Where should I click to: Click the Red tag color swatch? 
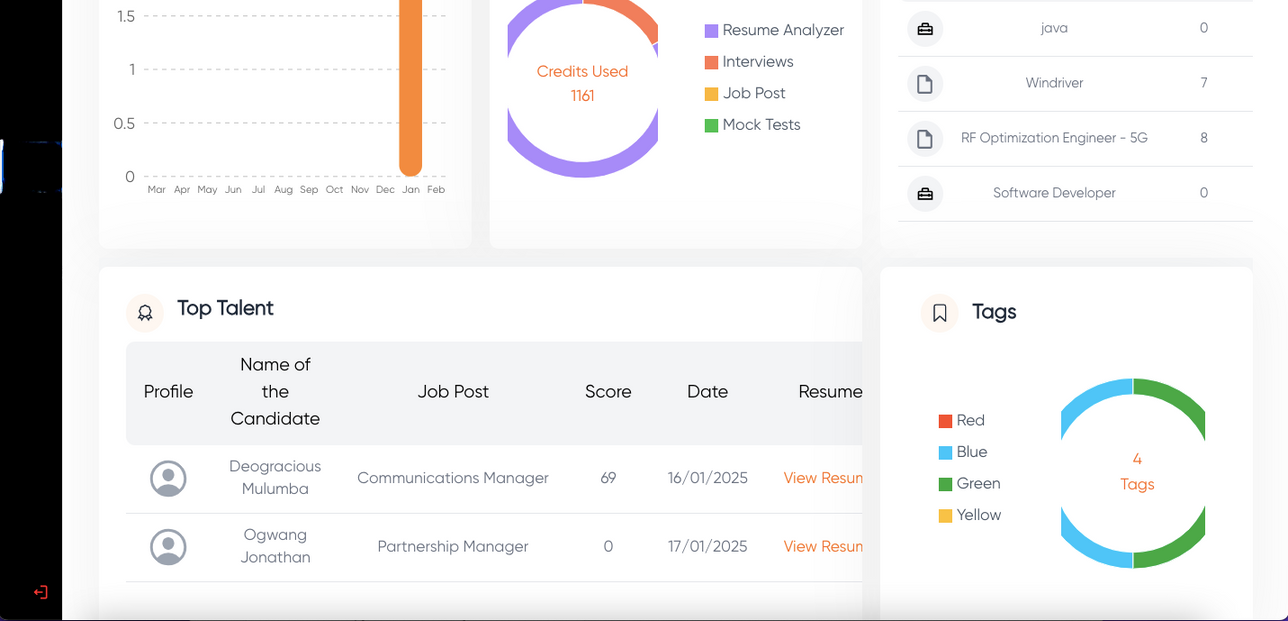click(945, 421)
